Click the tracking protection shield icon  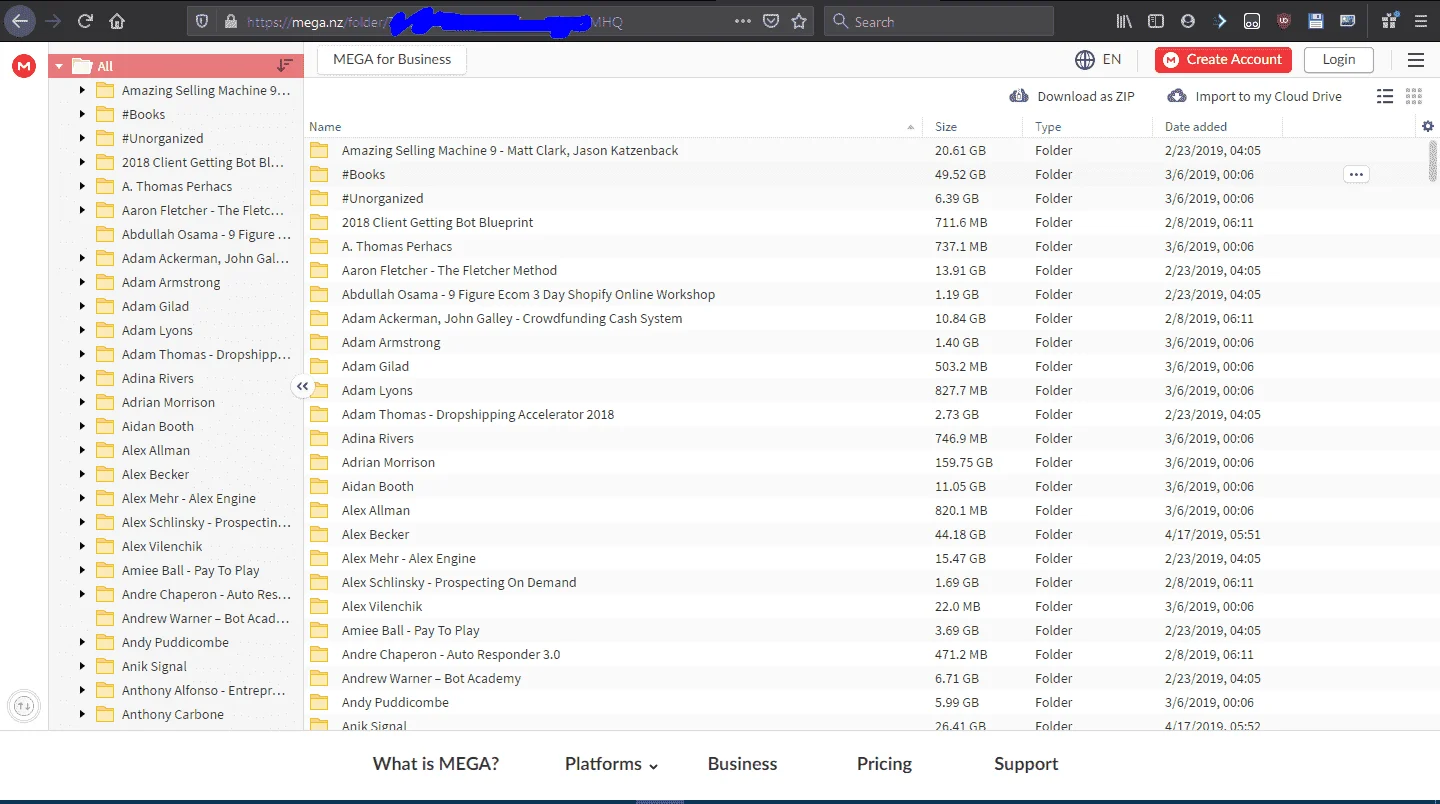point(202,21)
